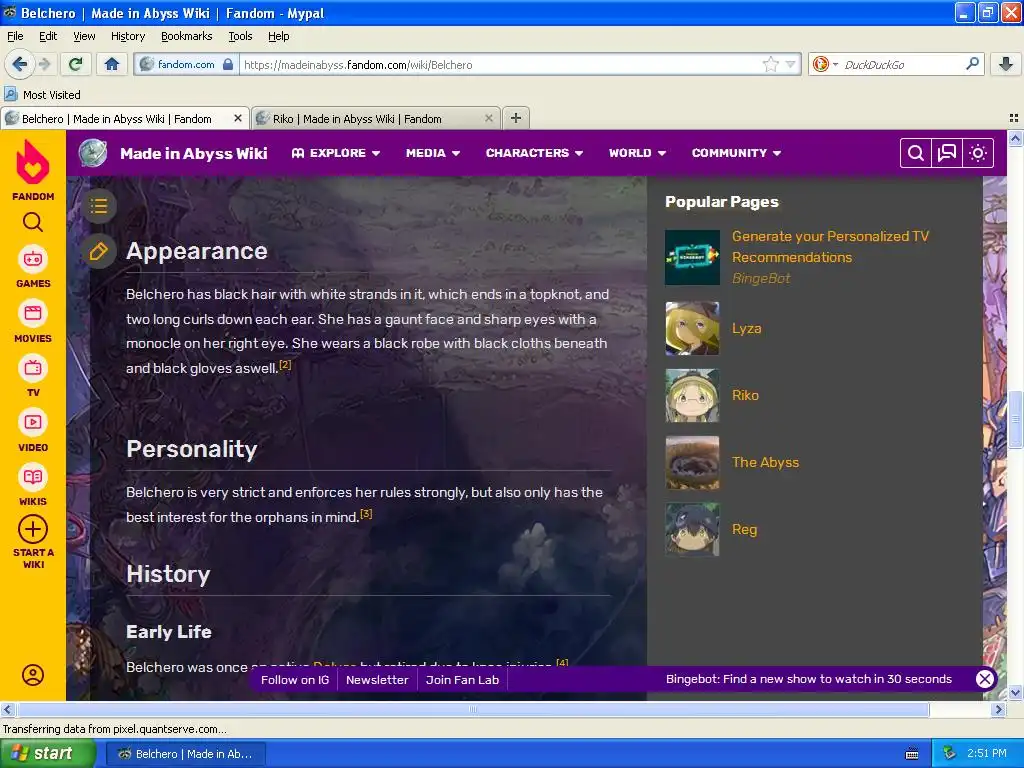Open the Reg popular page link
The width and height of the screenshot is (1024, 768).
744,529
